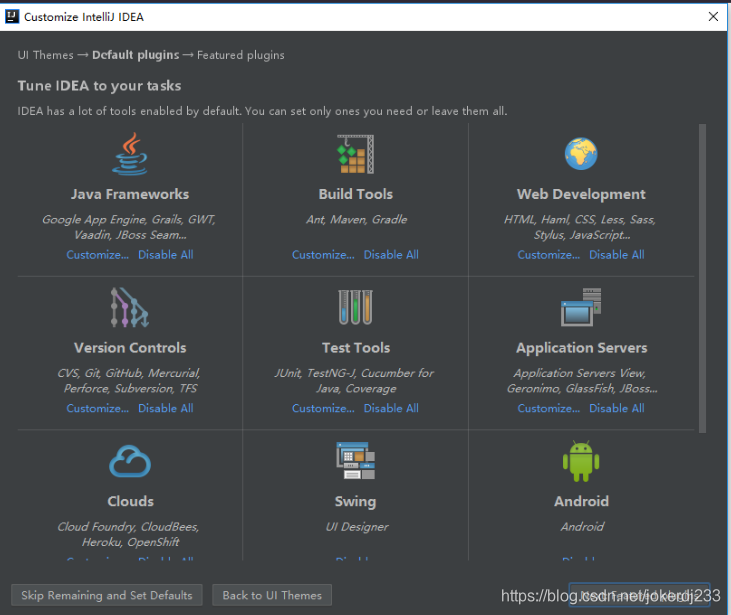Click the Build Tools crane icon
Screen dimensions: 731x615
(x=356, y=154)
